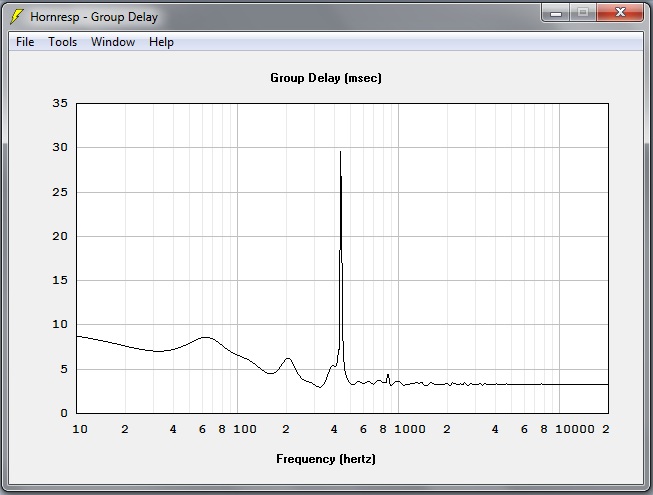653x495 pixels.
Task: Click the 35 y-axis value
Action: 60,103
